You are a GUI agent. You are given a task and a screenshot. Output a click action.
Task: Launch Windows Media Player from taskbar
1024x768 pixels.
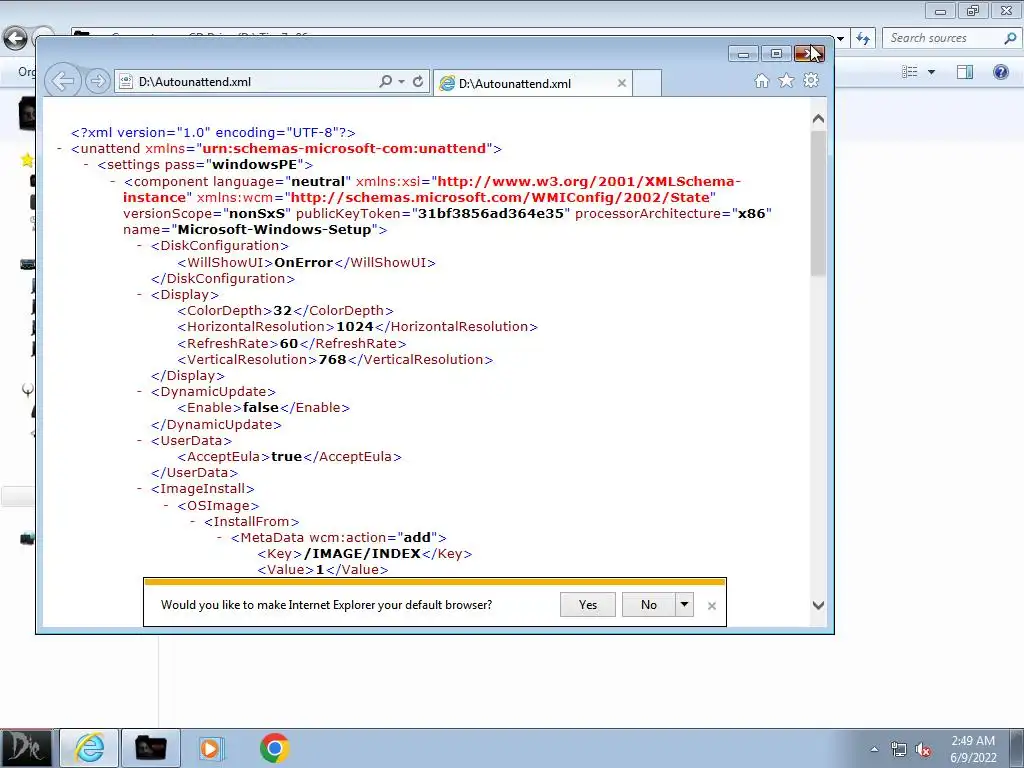(x=211, y=748)
